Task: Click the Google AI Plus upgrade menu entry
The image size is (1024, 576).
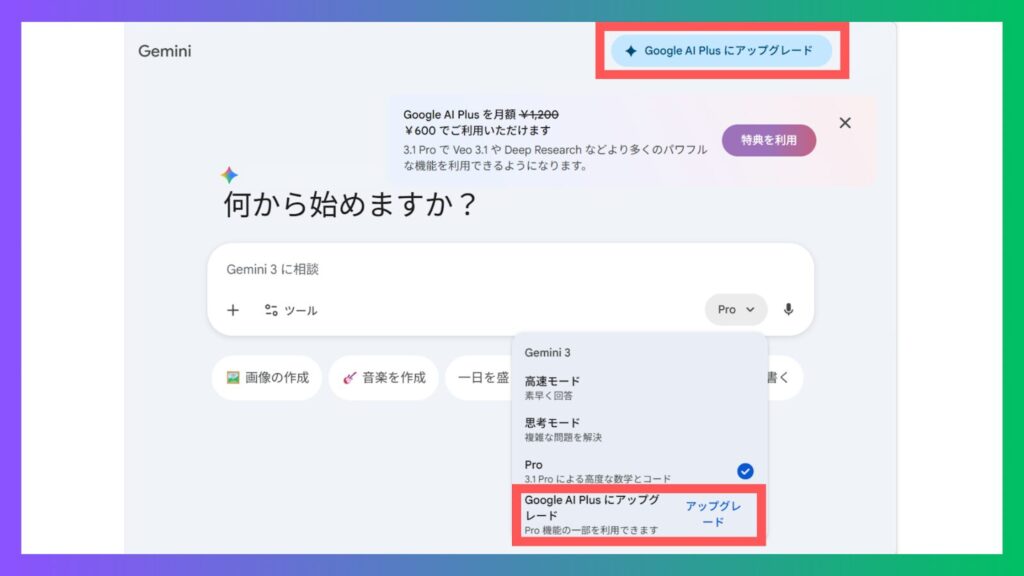Action: (591, 514)
